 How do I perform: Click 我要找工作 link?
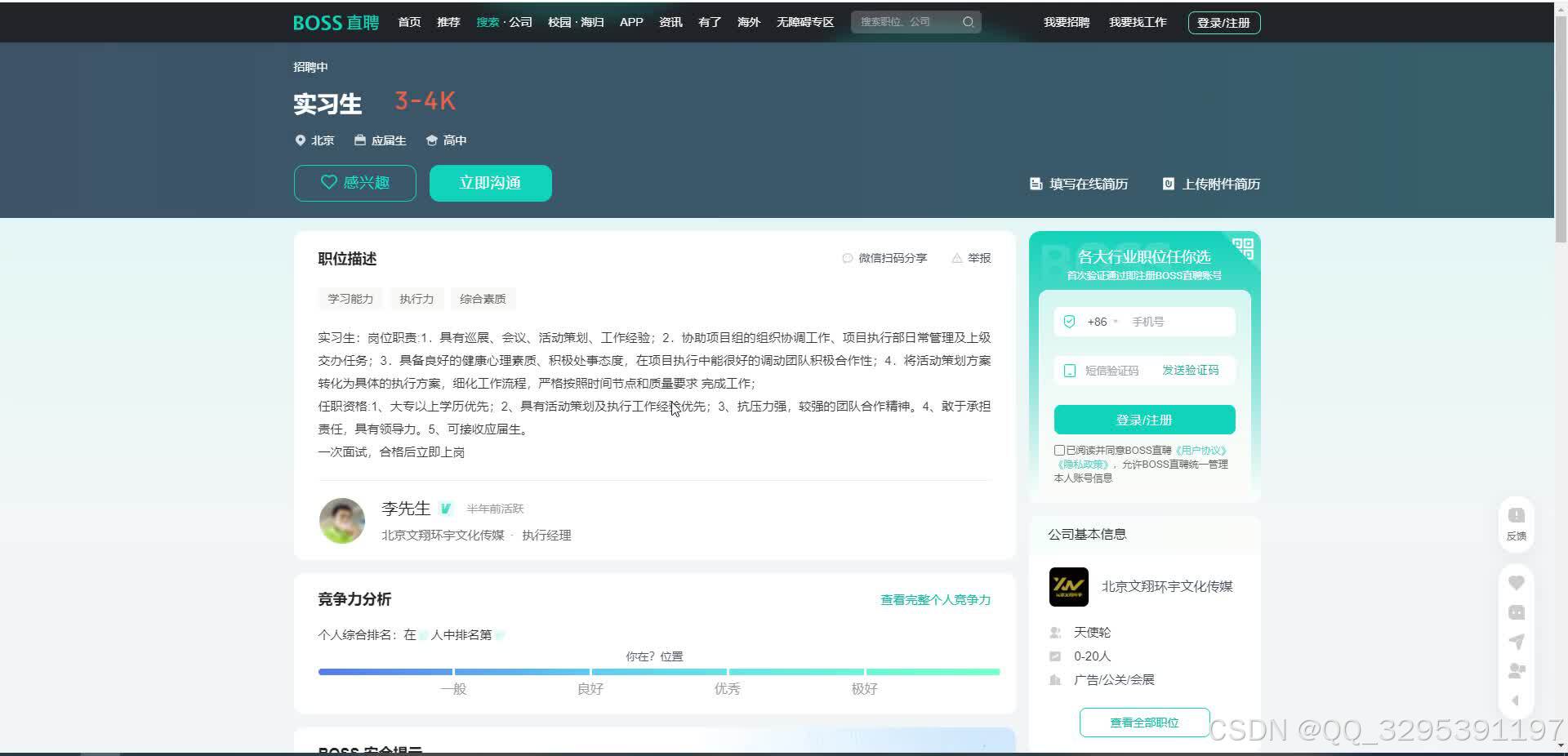point(1138,22)
